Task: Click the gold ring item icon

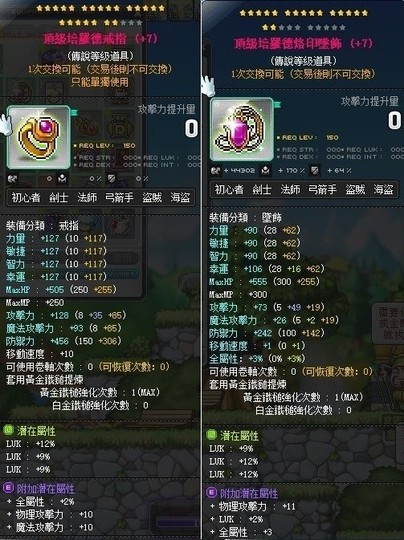Action: click(39, 137)
